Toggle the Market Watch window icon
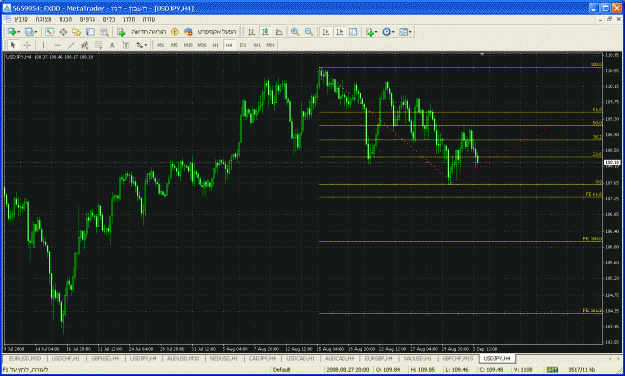The image size is (625, 376). tap(49, 32)
